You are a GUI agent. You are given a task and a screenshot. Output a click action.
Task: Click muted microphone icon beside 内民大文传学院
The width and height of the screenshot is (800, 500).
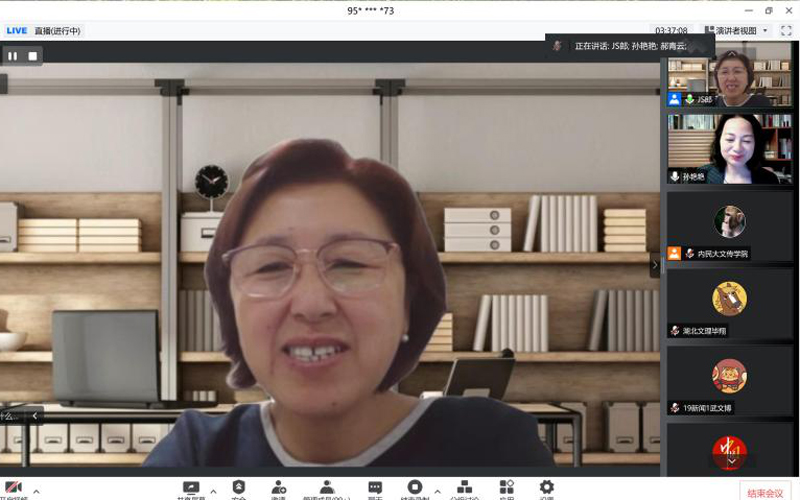coord(689,253)
